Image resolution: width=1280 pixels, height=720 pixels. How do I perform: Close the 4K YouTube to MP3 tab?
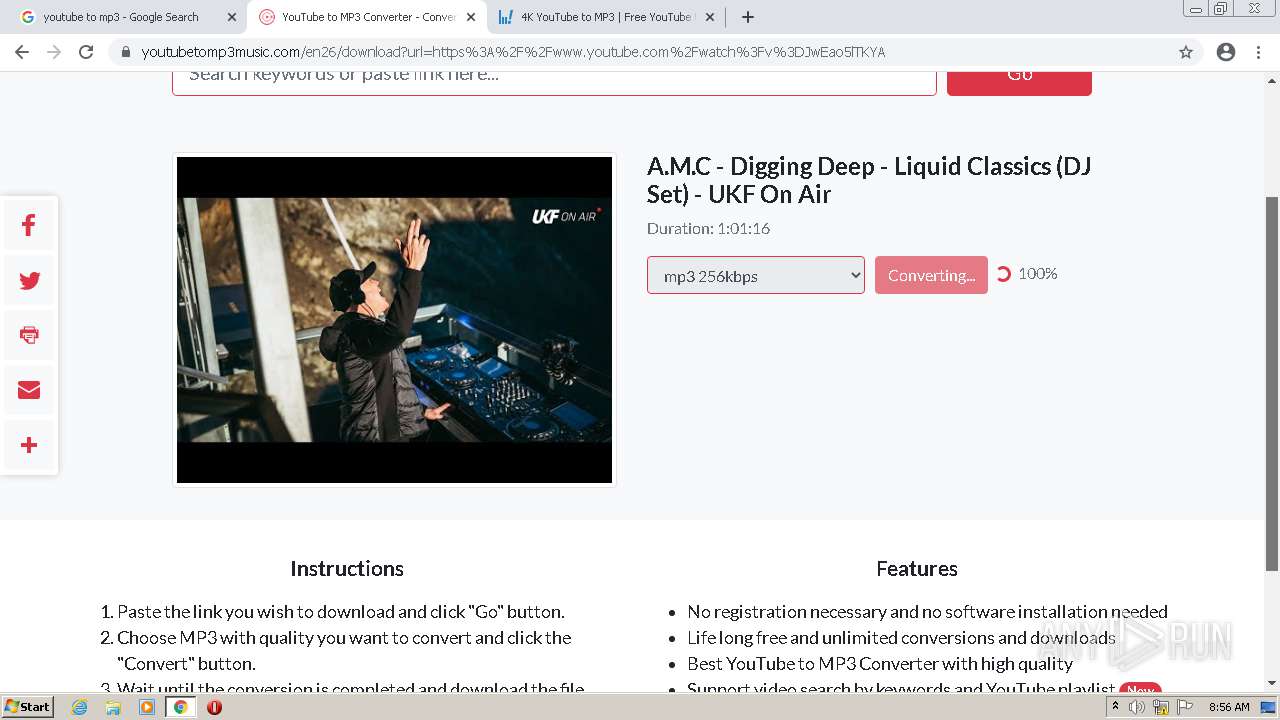tap(710, 17)
